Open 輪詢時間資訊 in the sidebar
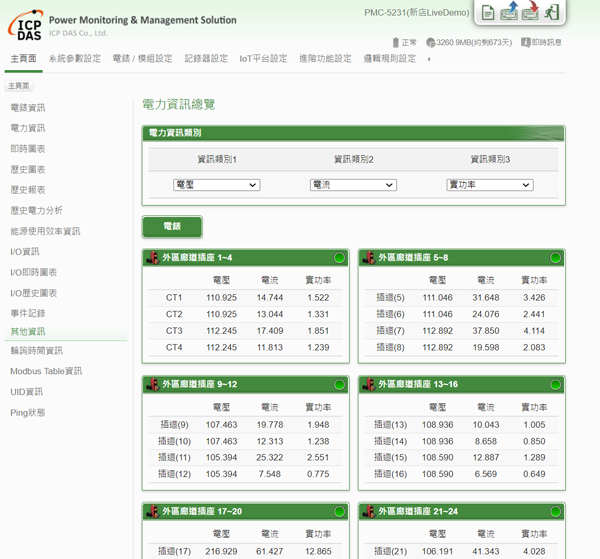 pos(36,350)
